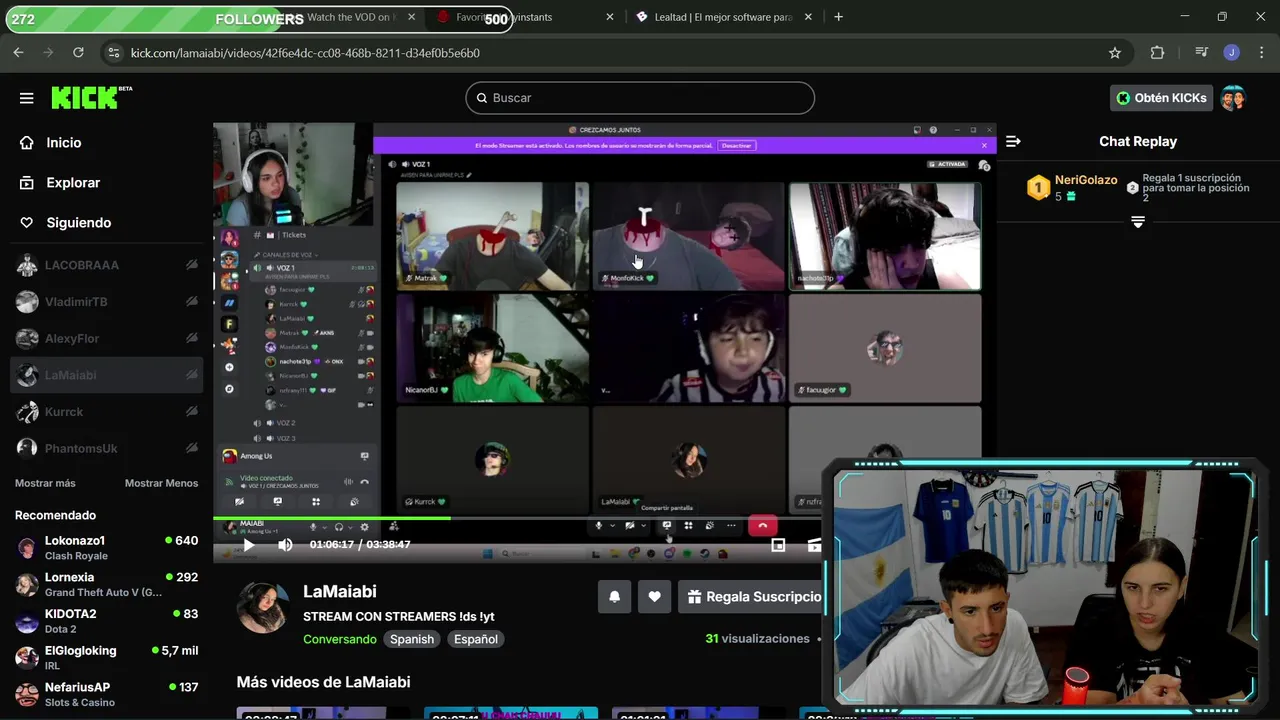Open LaMaiabi's avatar below the video
The image size is (1280, 720).
click(264, 607)
